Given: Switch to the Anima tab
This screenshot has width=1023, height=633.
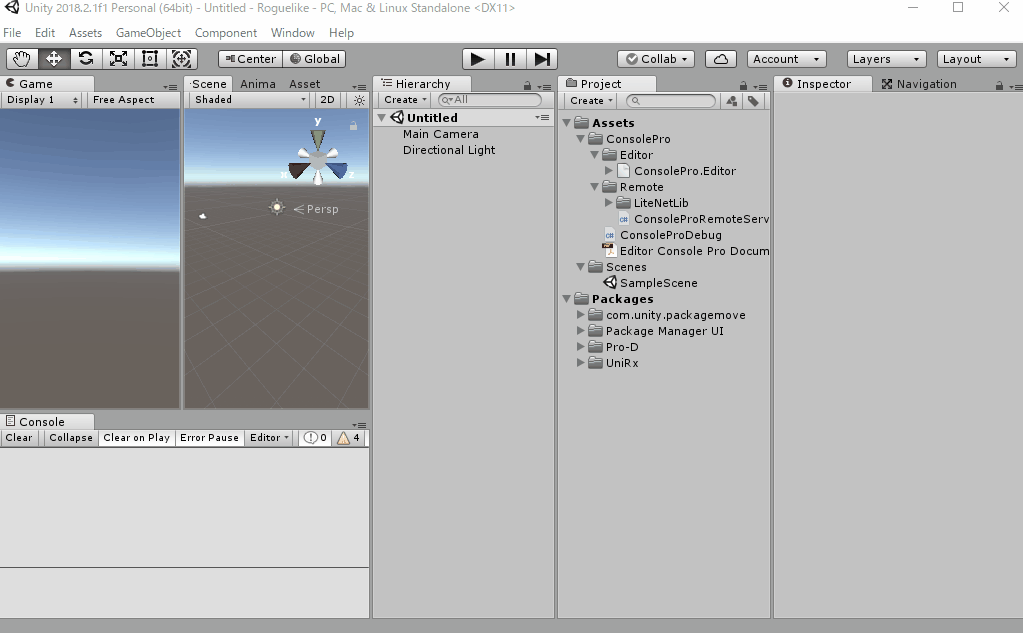Looking at the screenshot, I should 258,84.
